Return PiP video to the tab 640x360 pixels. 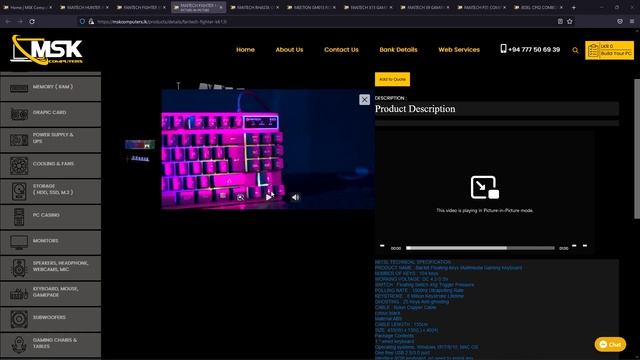pos(241,197)
